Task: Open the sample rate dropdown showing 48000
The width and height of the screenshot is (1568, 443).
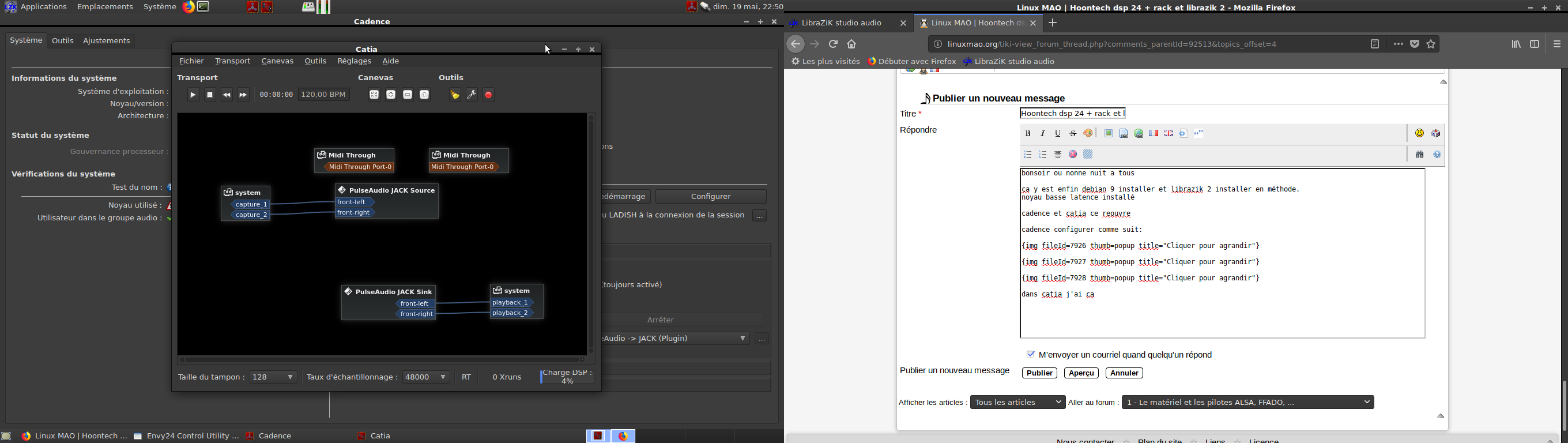Action: pyautogui.click(x=426, y=377)
